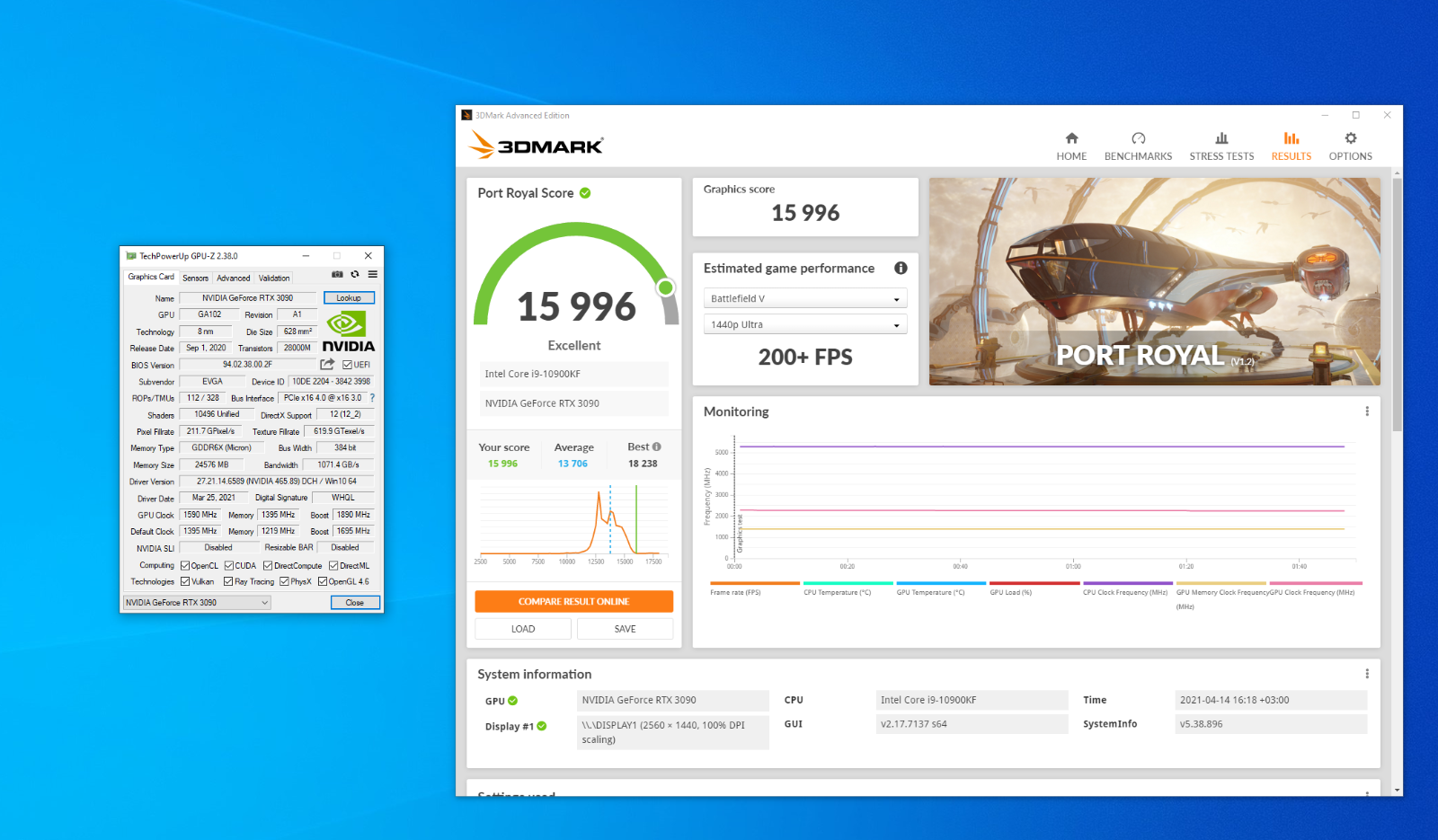Toggle the PhysX checkbox
Viewport: 1438px width, 840px height.
(x=284, y=582)
